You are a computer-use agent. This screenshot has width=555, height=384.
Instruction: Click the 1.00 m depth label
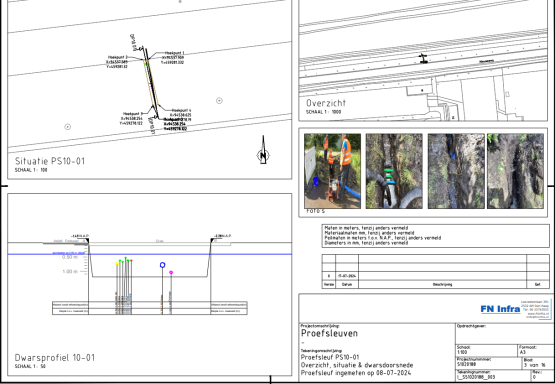point(70,271)
